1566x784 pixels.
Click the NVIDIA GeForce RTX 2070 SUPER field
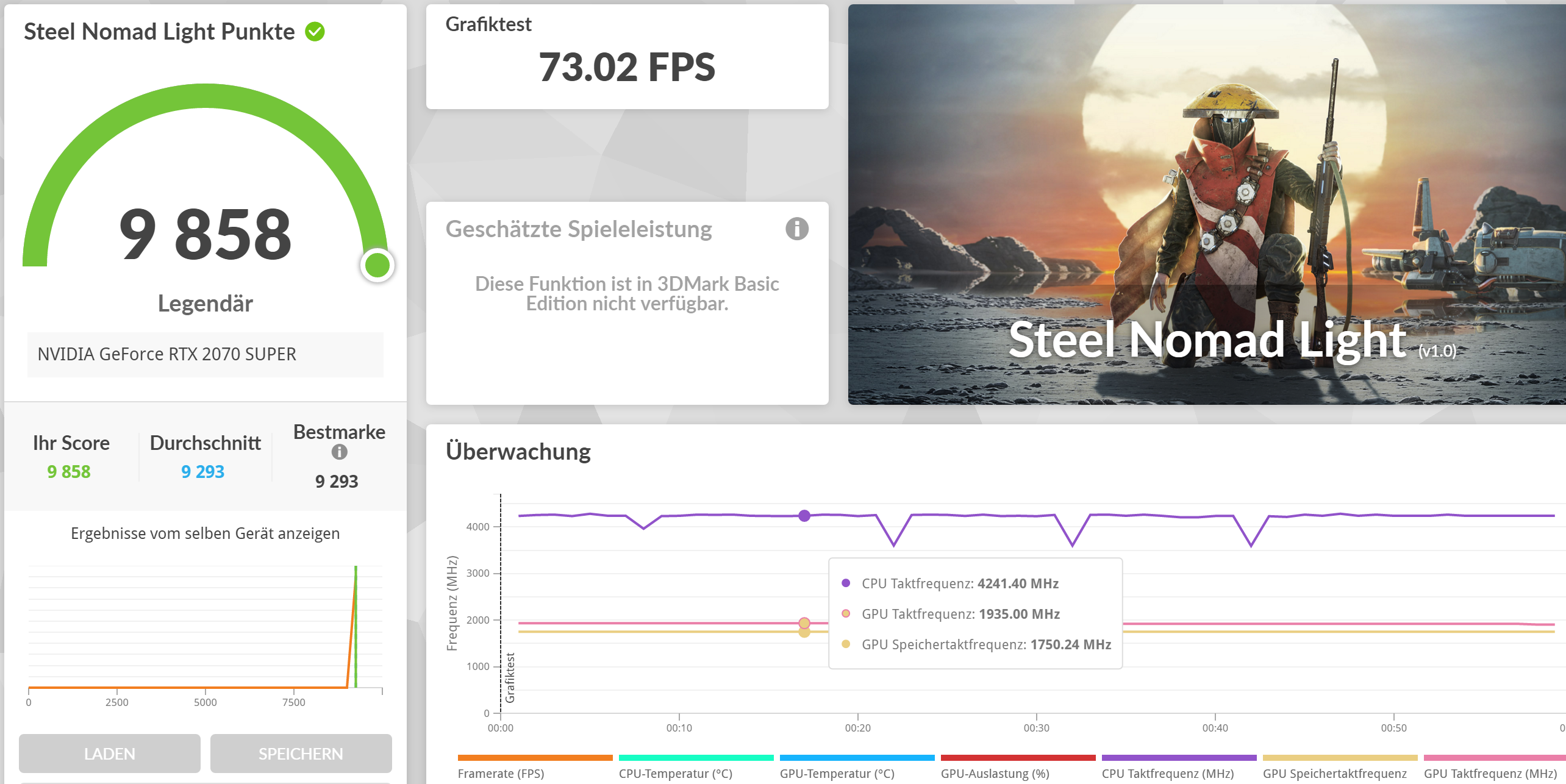pyautogui.click(x=205, y=354)
